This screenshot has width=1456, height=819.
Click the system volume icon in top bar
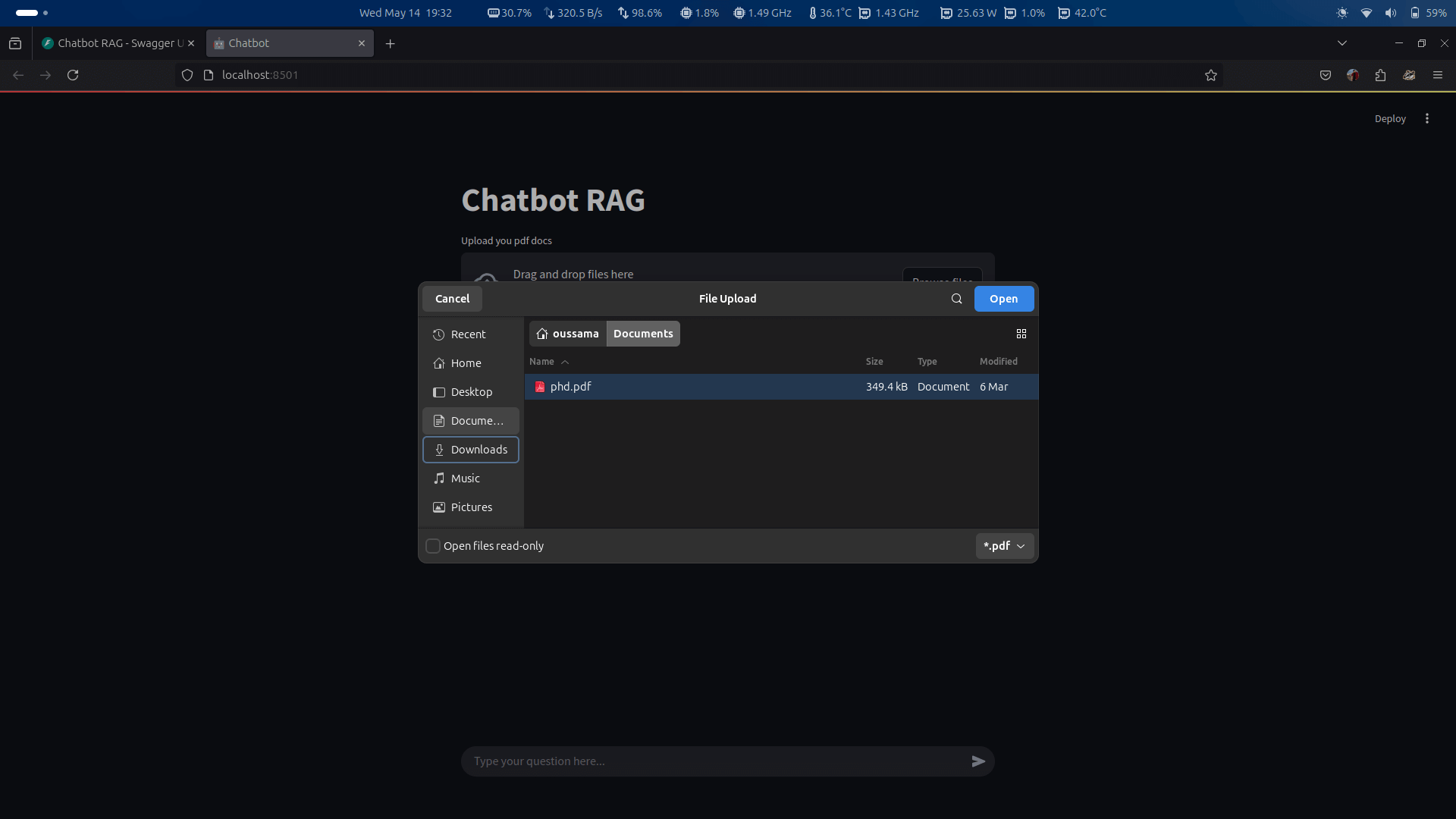click(x=1390, y=13)
